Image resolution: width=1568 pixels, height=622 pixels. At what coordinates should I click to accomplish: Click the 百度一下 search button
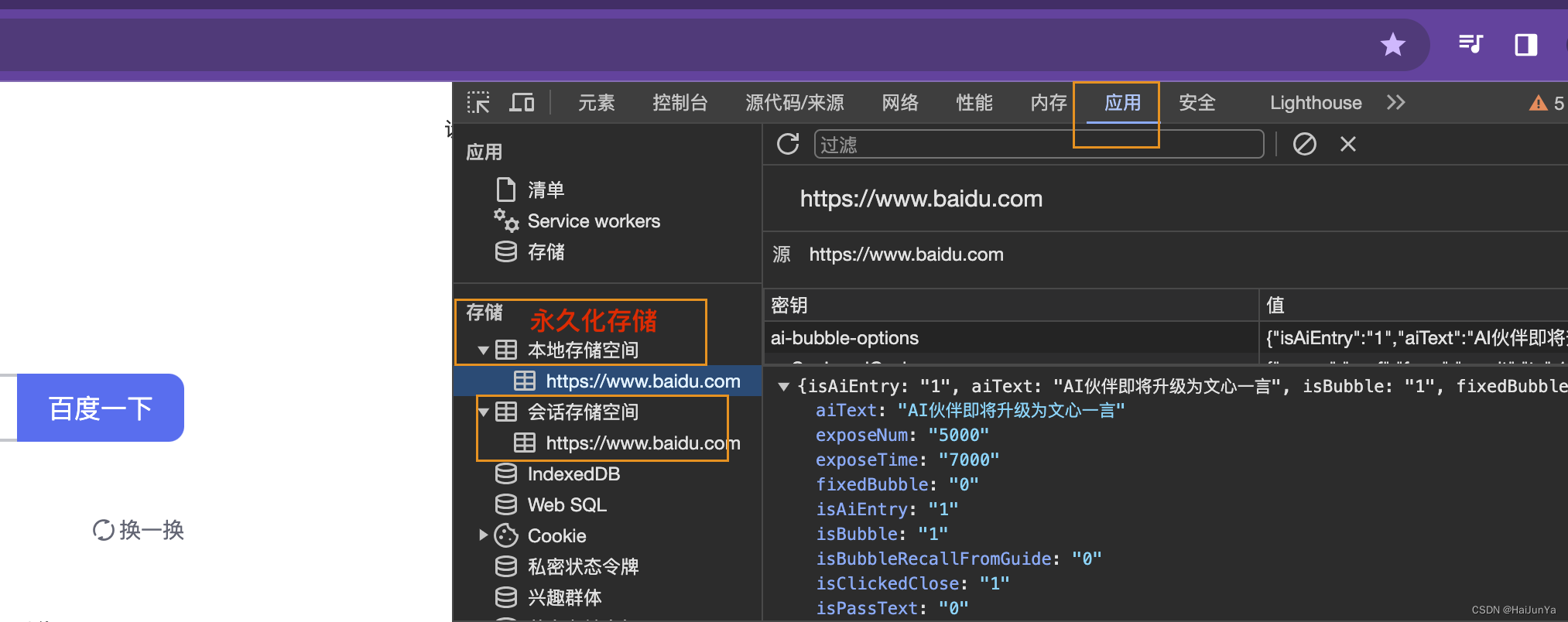pos(101,408)
